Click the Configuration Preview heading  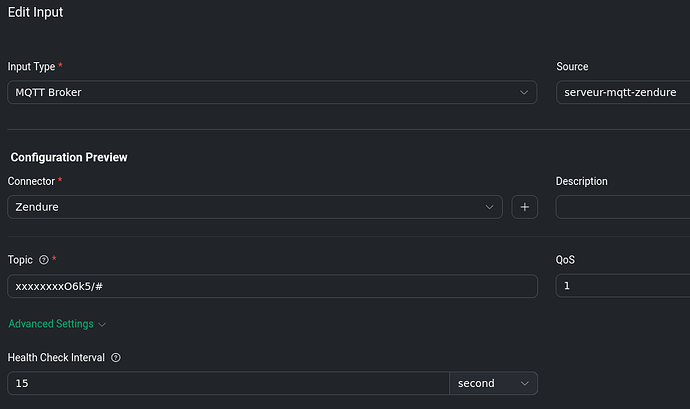tap(69, 157)
